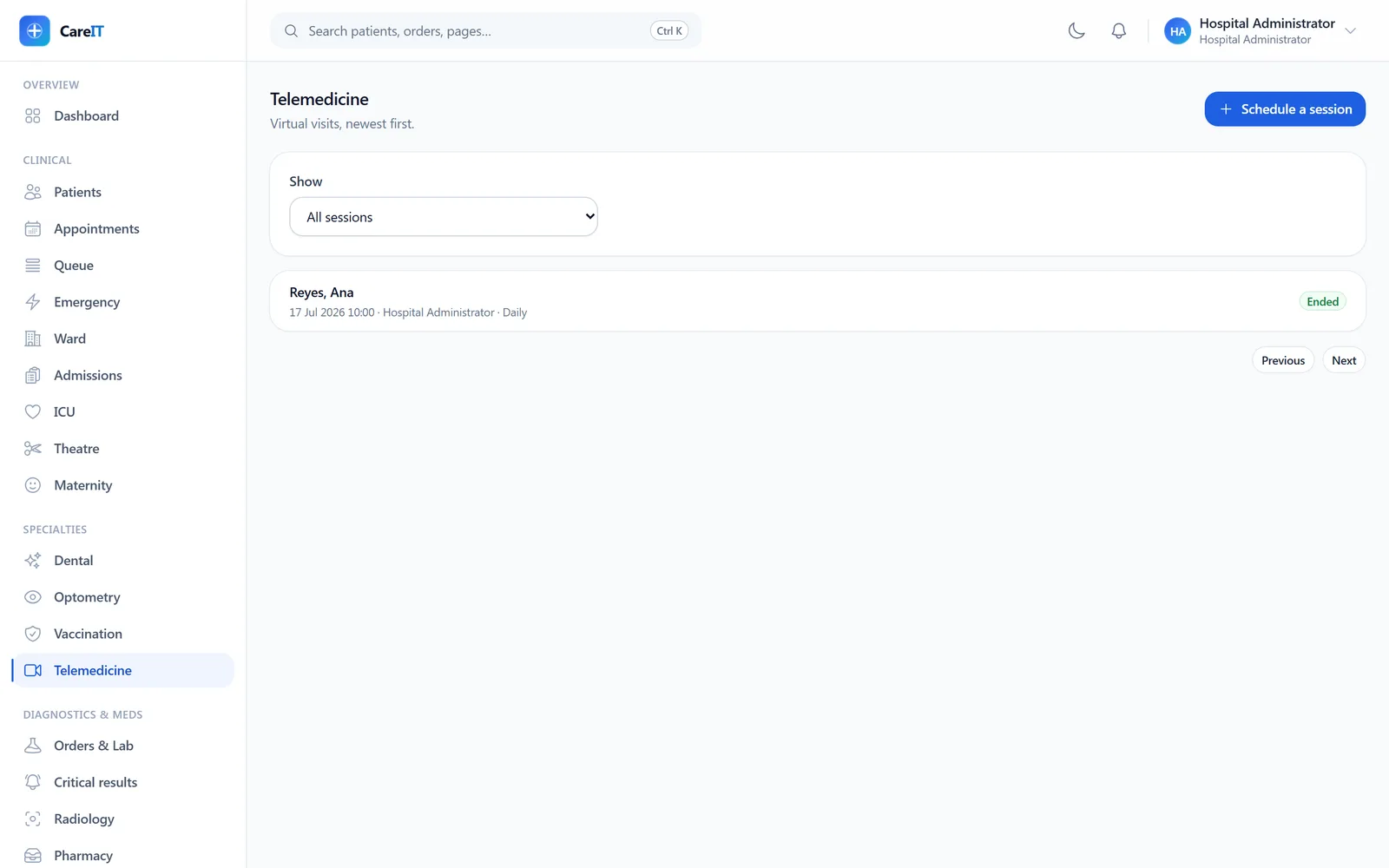Click the ICU heart icon

click(33, 412)
